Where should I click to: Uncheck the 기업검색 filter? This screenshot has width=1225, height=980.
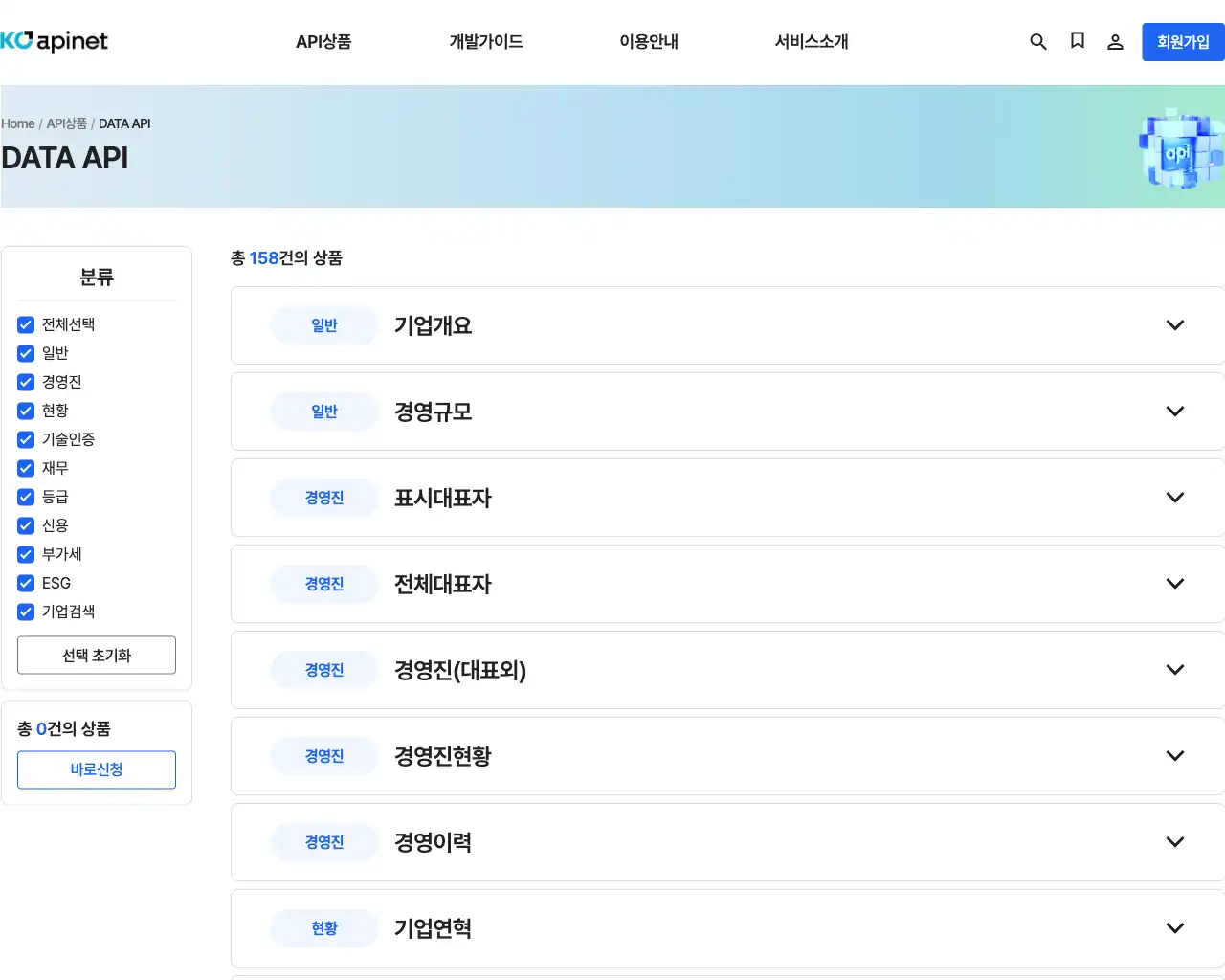click(x=25, y=612)
